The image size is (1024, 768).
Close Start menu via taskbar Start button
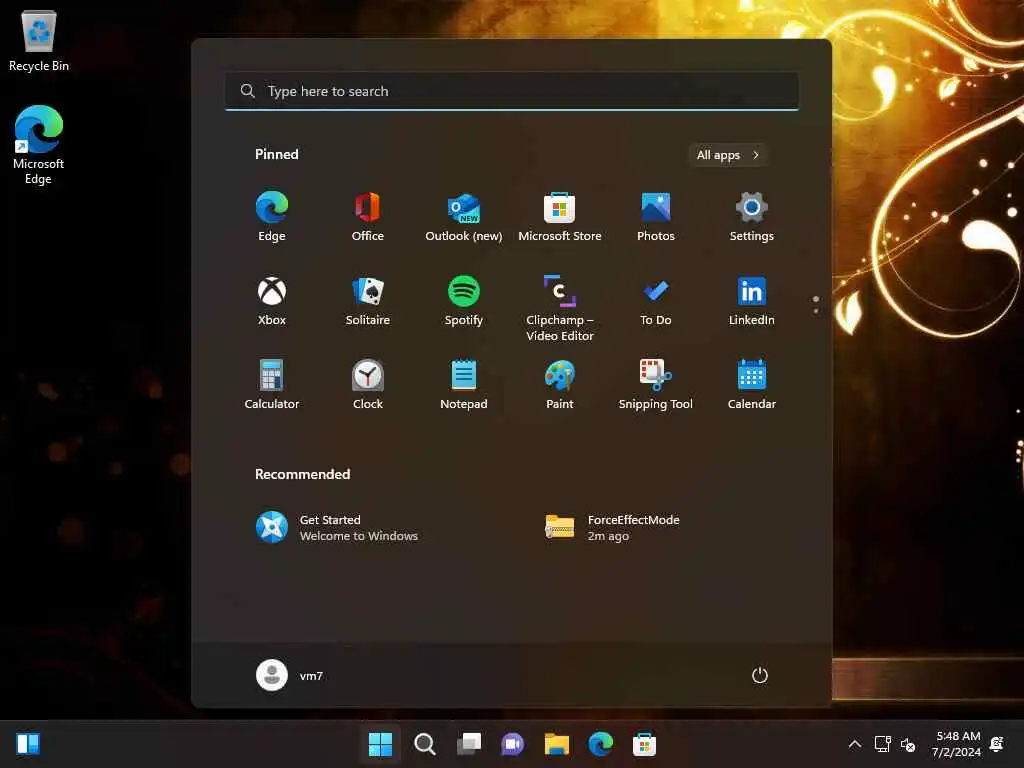380,744
